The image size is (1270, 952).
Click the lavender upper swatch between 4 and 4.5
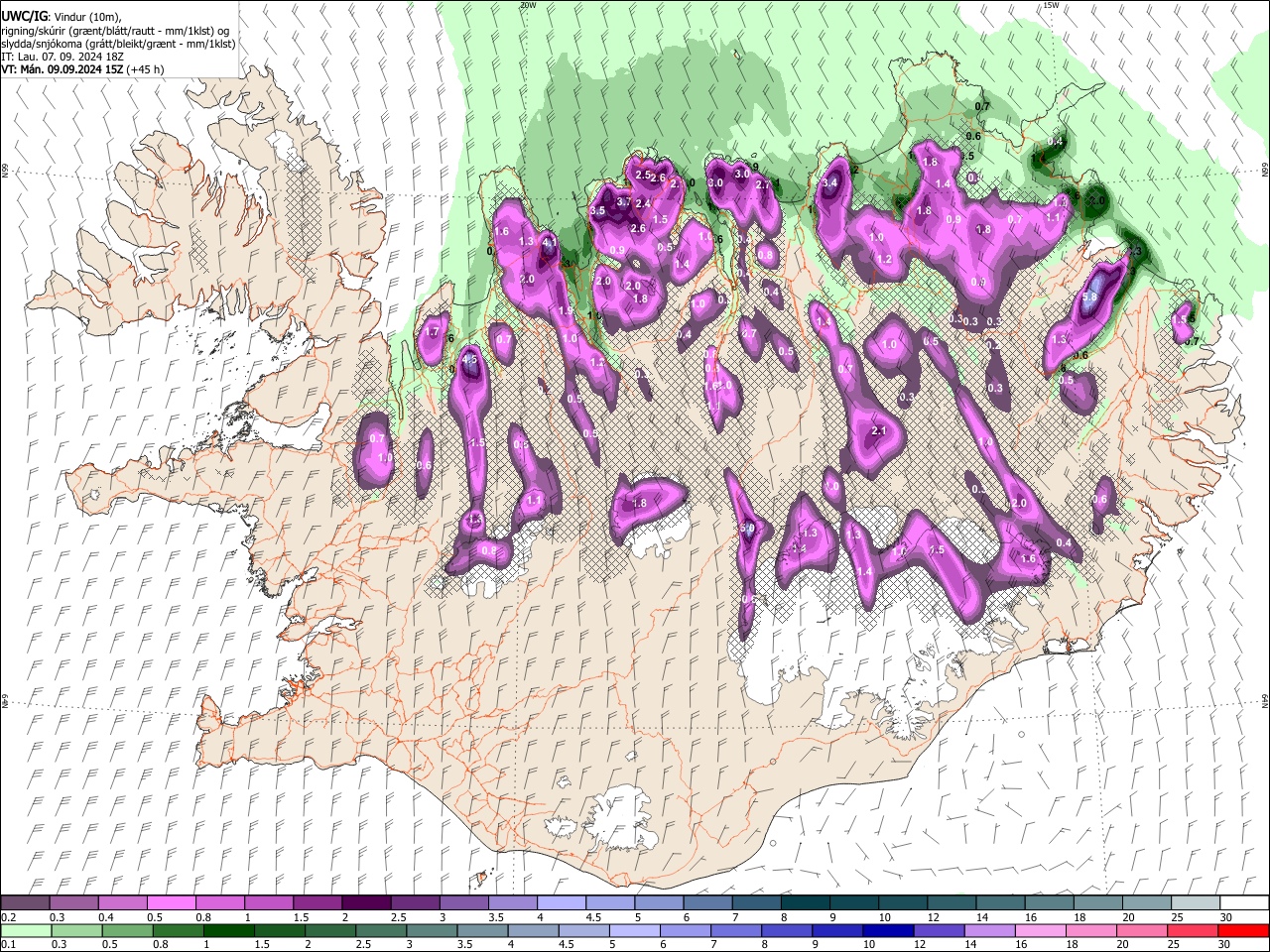(x=560, y=902)
